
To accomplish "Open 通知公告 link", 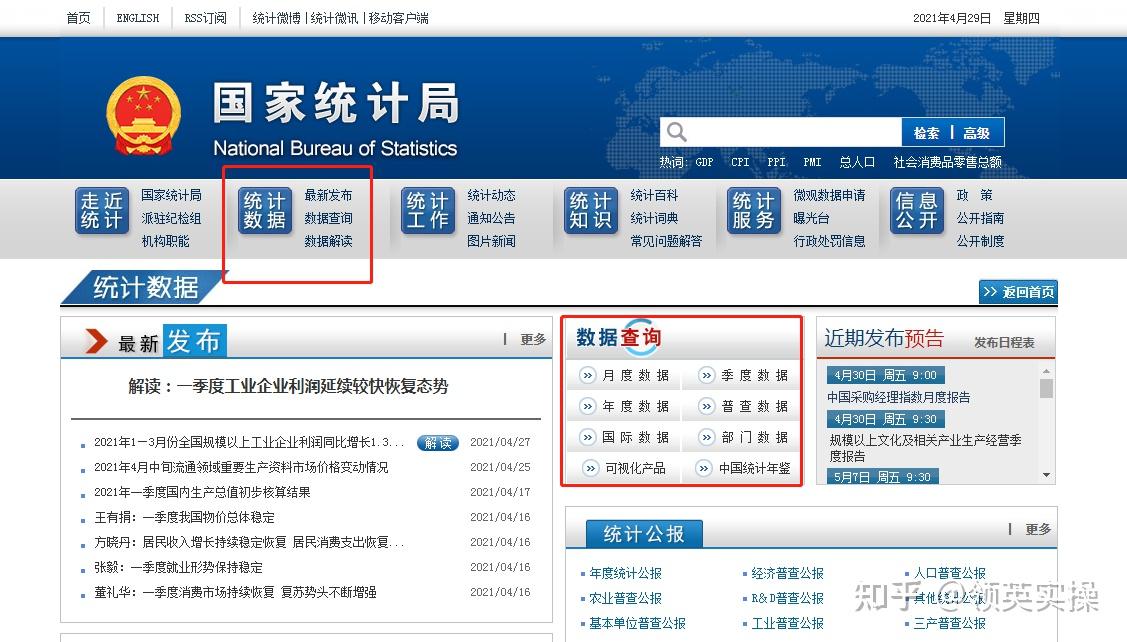I will pyautogui.click(x=492, y=219).
